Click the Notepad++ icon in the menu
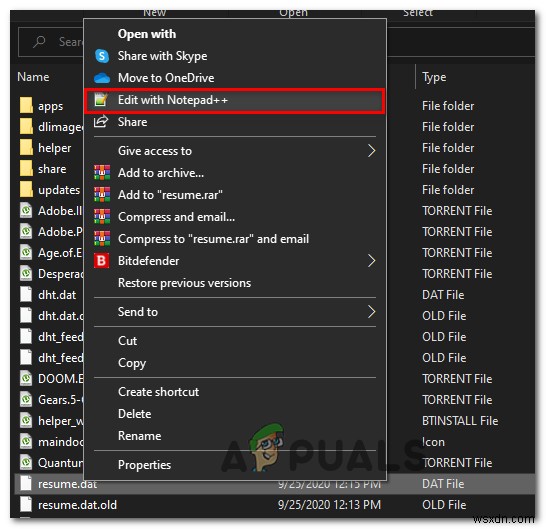Image resolution: width=546 pixels, height=529 pixels. coord(101,100)
